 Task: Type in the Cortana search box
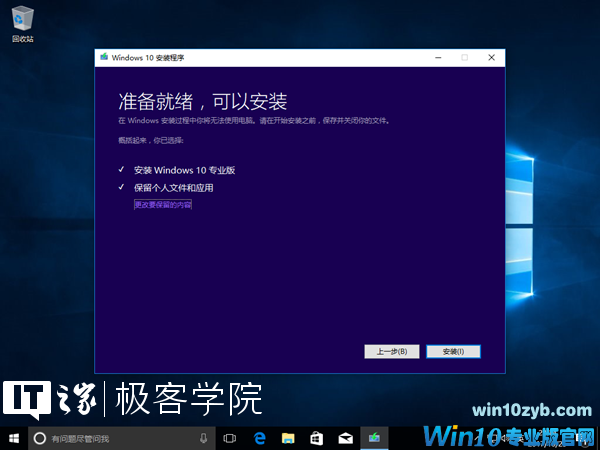click(120, 438)
